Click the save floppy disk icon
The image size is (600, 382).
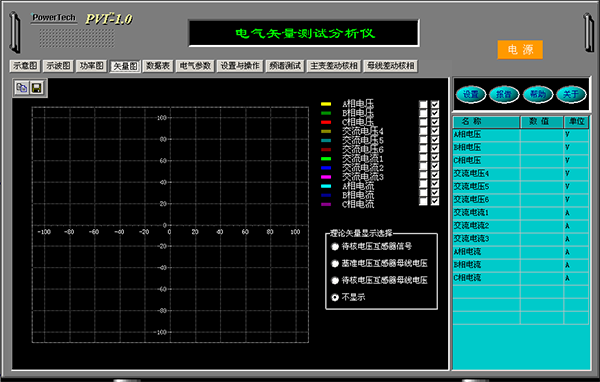click(36, 88)
